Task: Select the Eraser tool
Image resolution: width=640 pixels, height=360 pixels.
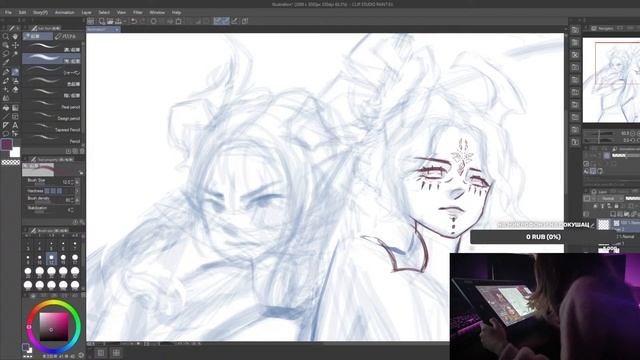Action: tap(16, 89)
